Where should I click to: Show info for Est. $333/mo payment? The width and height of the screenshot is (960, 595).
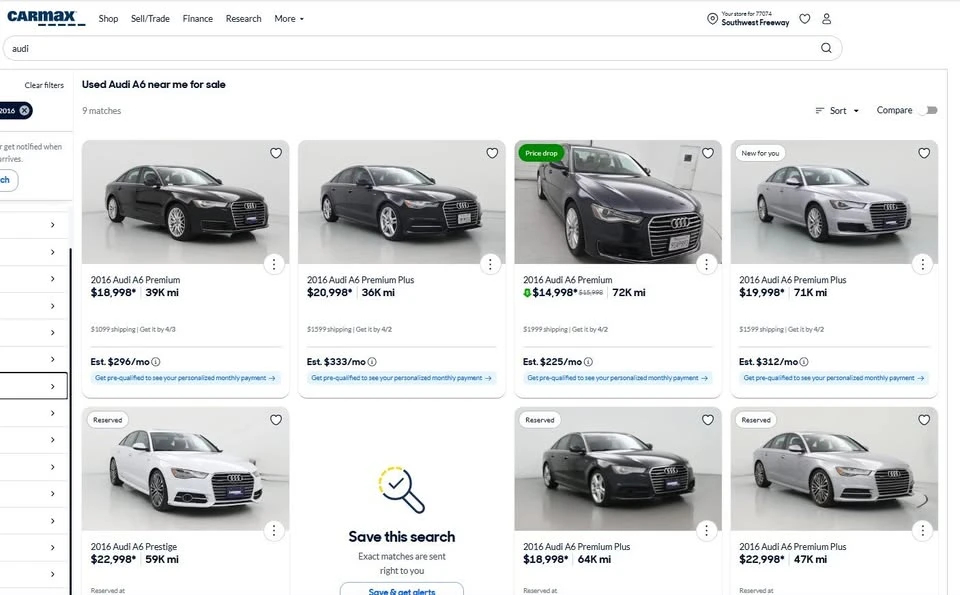point(372,362)
